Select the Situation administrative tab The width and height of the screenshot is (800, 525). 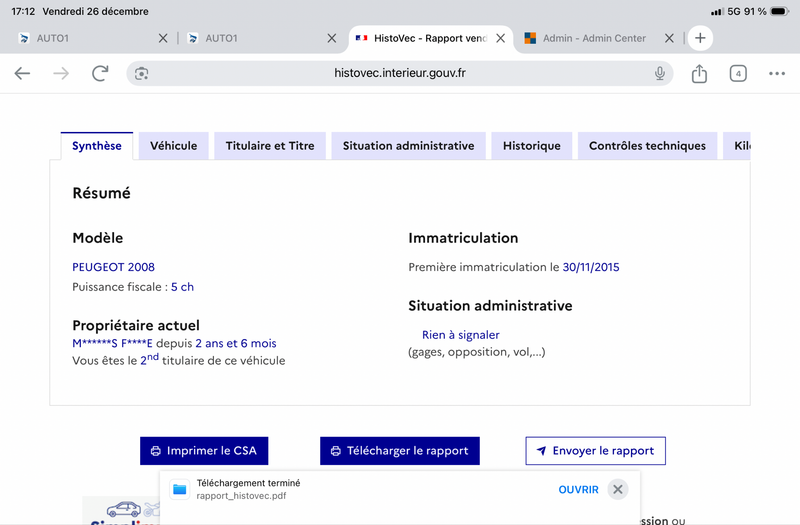pos(408,146)
